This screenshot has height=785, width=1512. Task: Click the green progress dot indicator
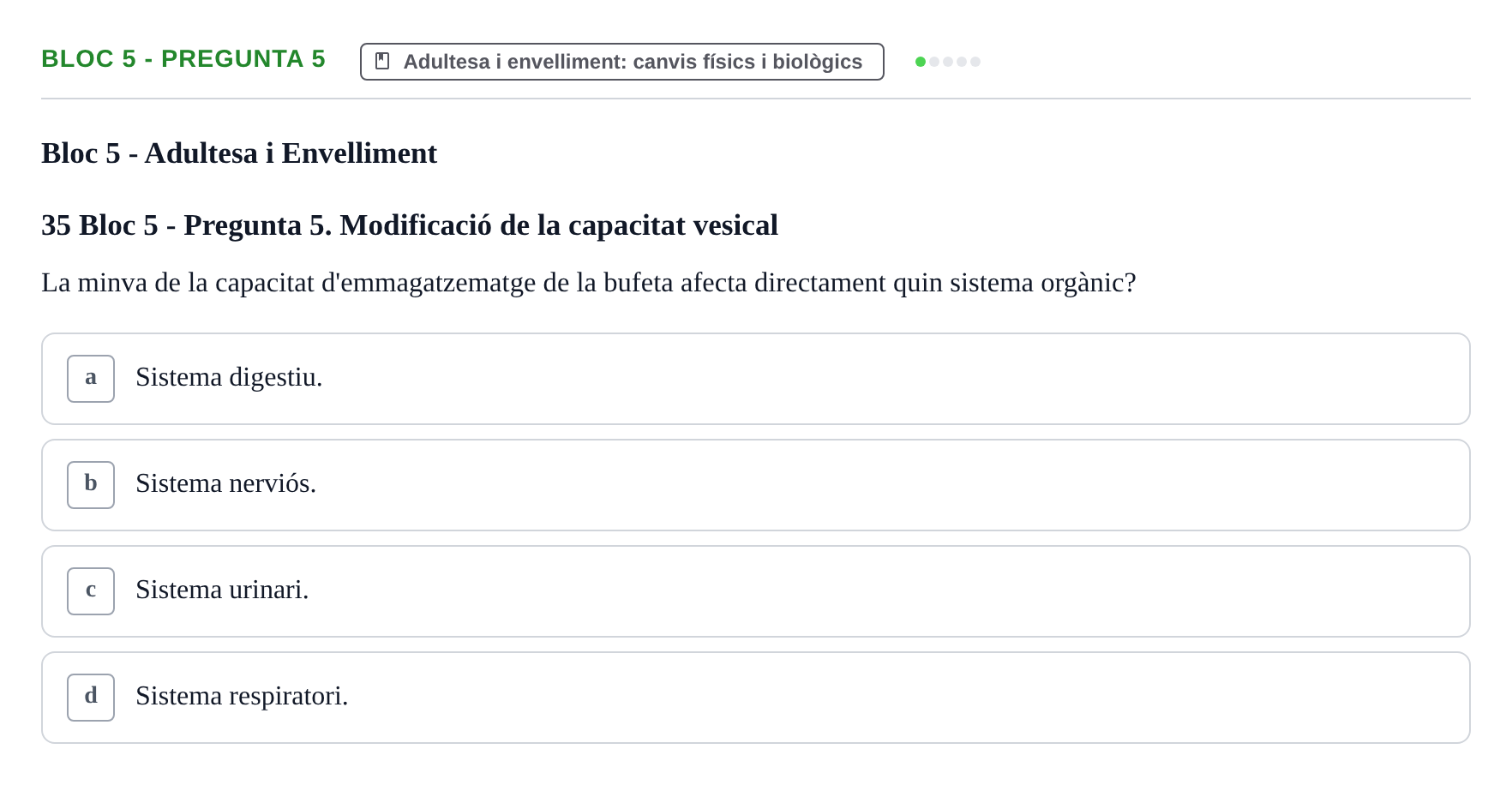921,62
